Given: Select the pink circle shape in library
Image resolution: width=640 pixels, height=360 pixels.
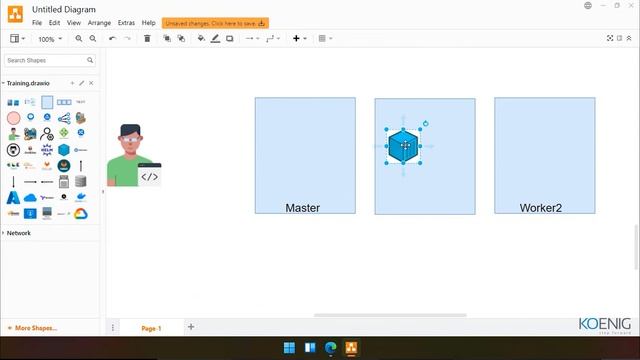Looking at the screenshot, I should [13, 118].
